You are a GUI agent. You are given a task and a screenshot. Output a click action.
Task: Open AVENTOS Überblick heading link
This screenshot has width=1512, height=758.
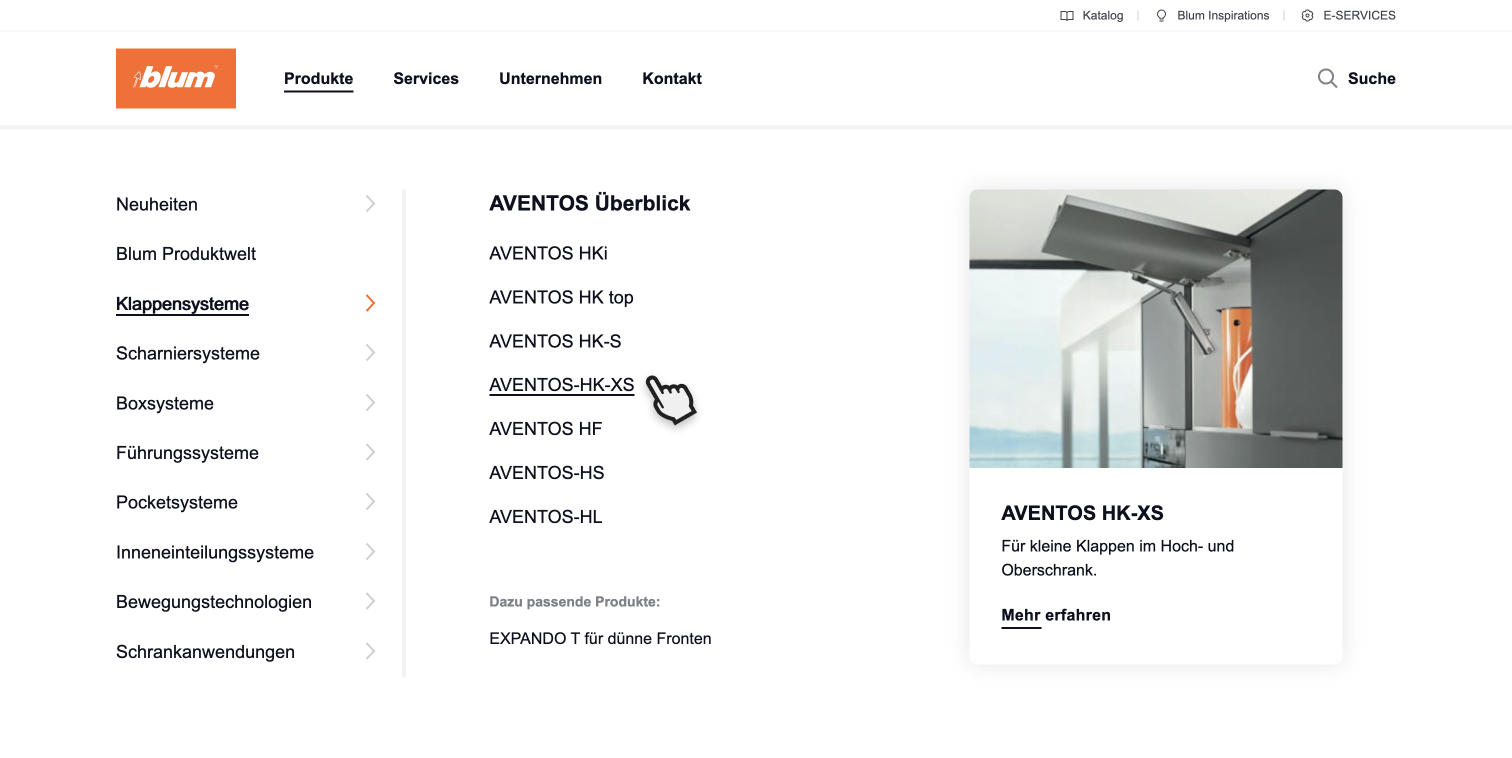pyautogui.click(x=590, y=203)
